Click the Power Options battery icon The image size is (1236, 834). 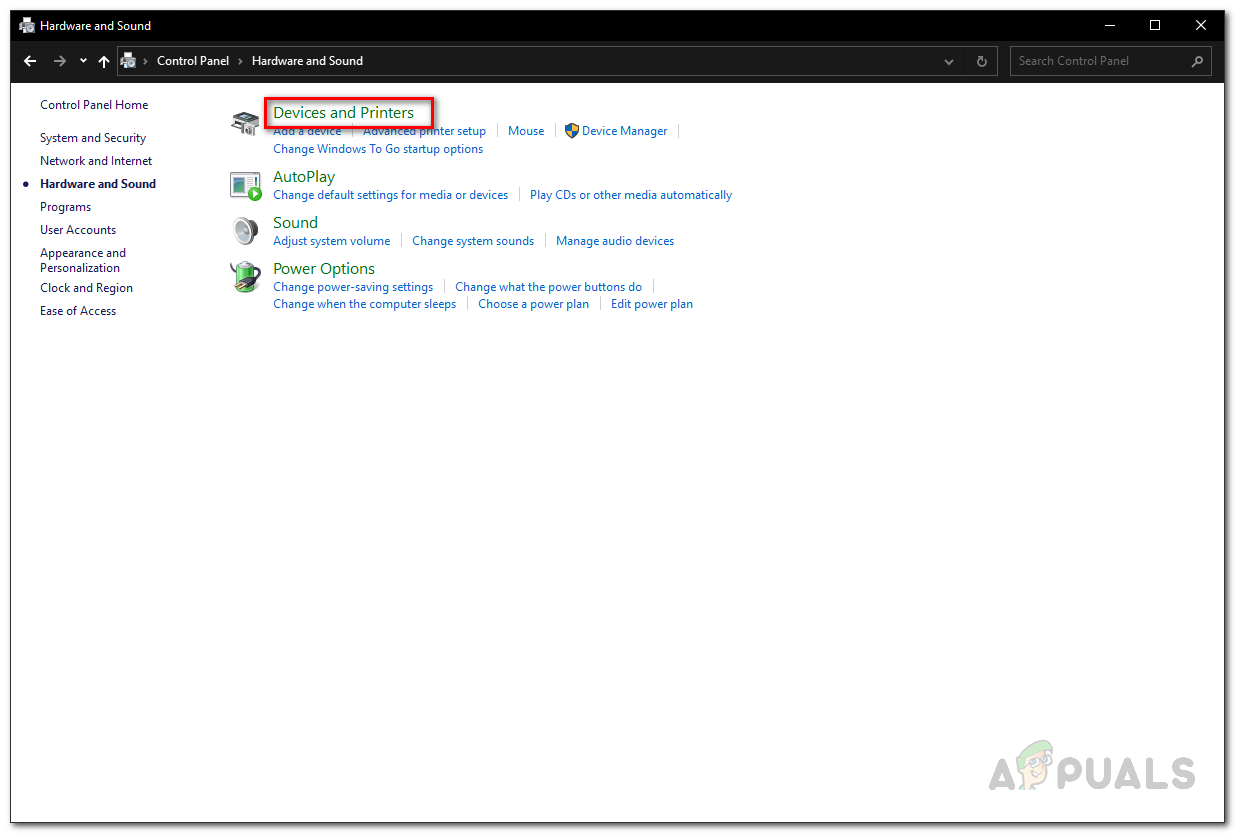tap(245, 277)
